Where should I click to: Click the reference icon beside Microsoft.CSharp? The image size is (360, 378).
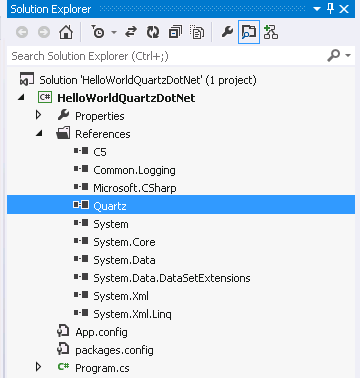pyautogui.click(x=81, y=187)
